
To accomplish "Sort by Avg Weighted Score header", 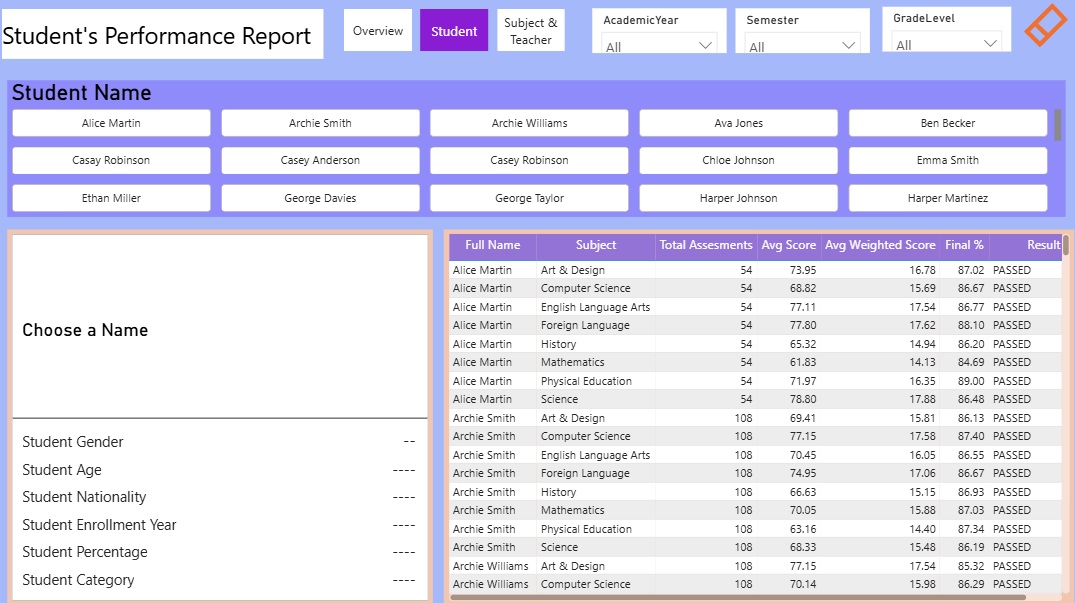I will (x=880, y=245).
